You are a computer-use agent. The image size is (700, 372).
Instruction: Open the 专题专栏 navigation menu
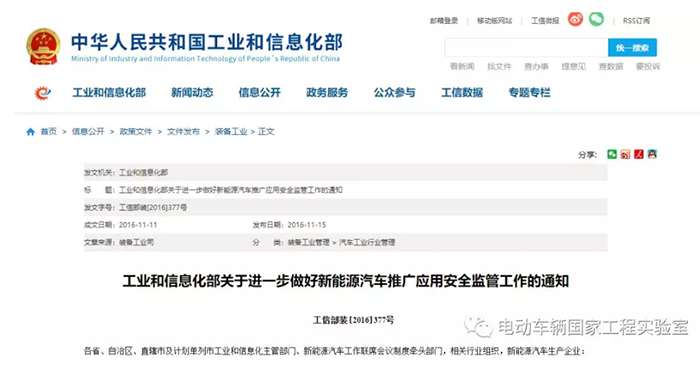(529, 92)
